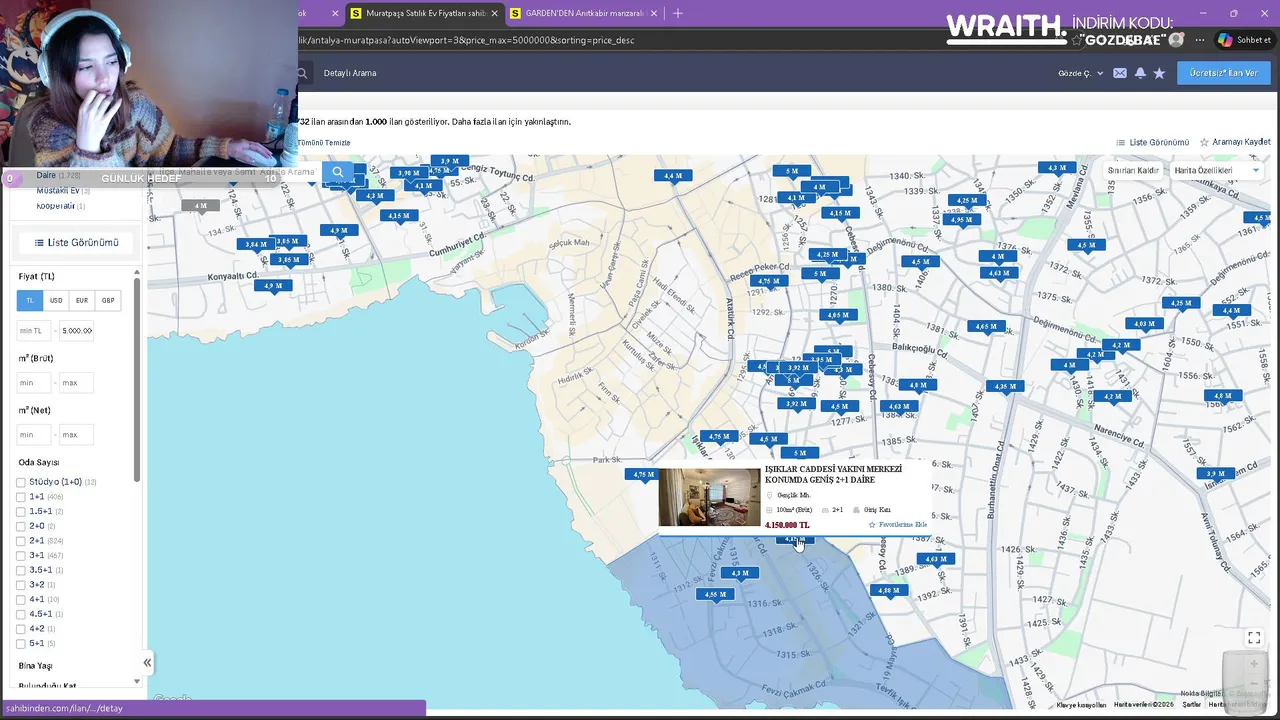Open the favorites star in the site header
The image size is (1280, 720).
1159,73
